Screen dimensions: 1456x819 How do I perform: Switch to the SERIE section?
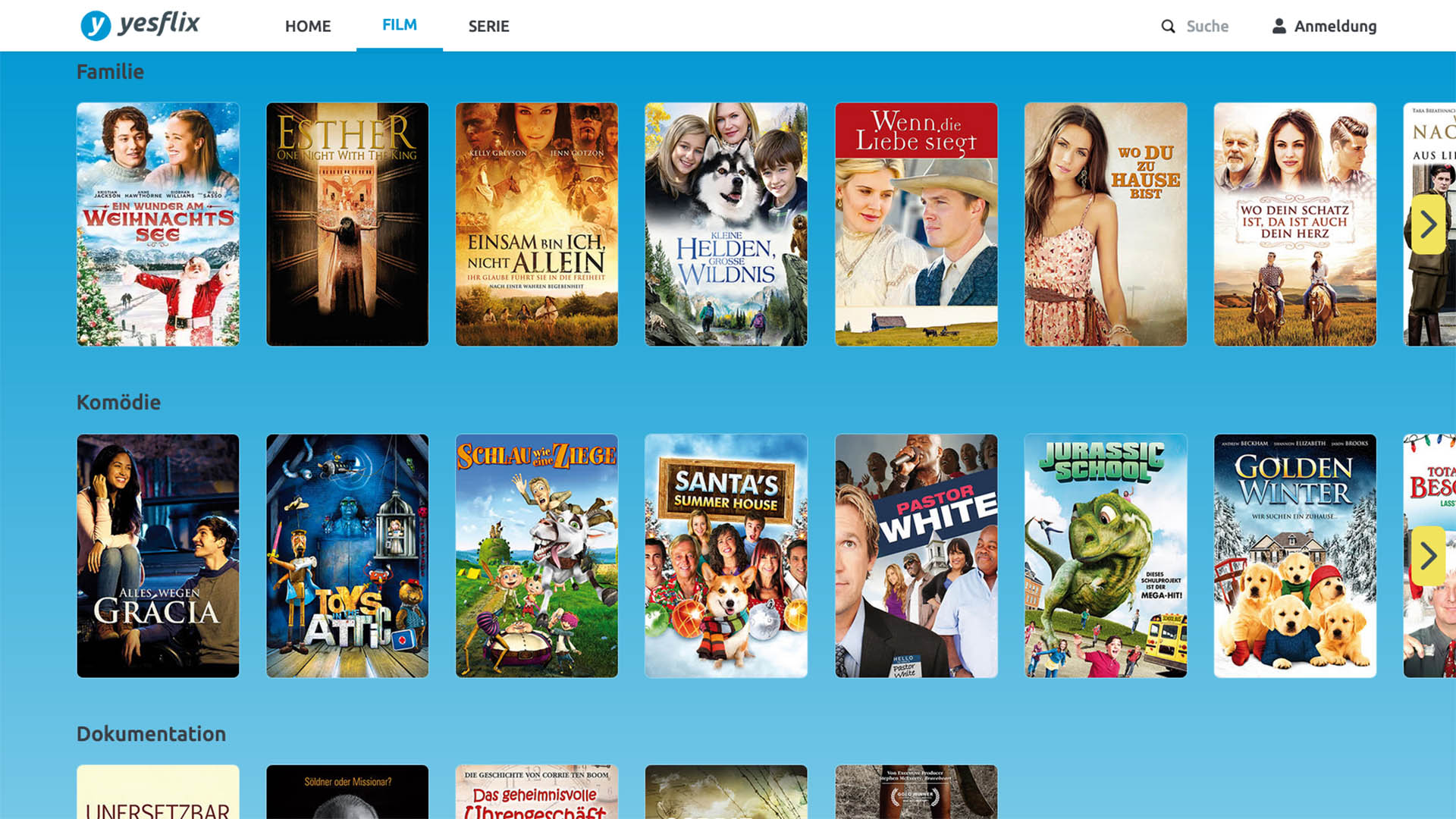tap(488, 27)
